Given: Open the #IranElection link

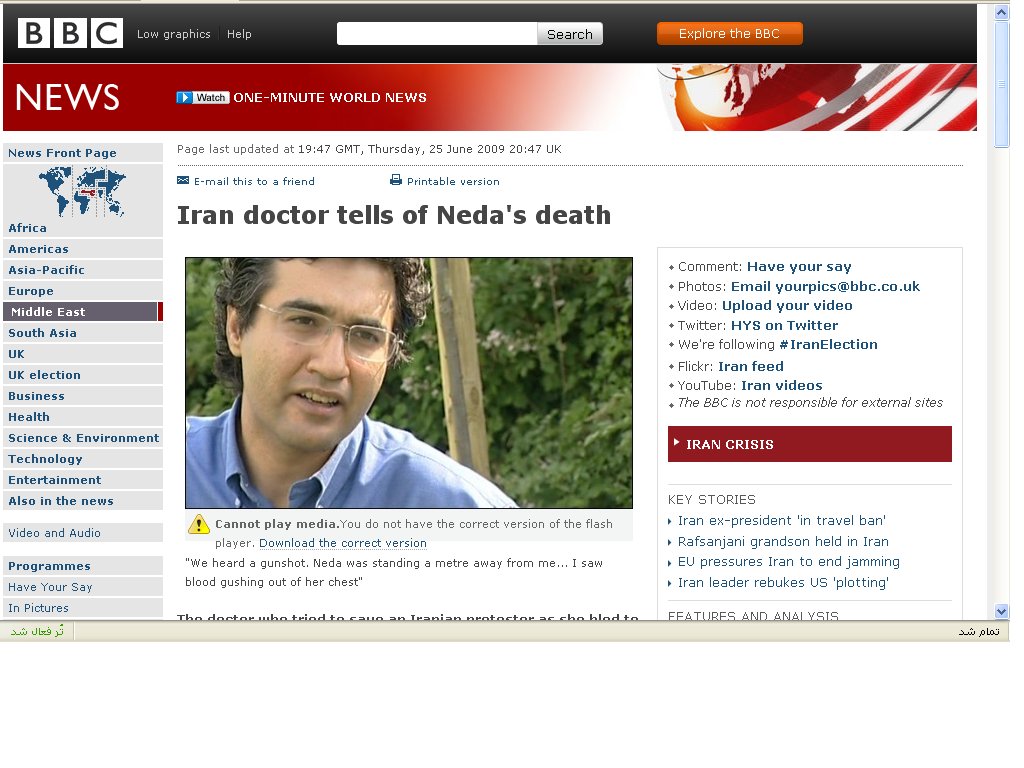Looking at the screenshot, I should pyautogui.click(x=828, y=345).
